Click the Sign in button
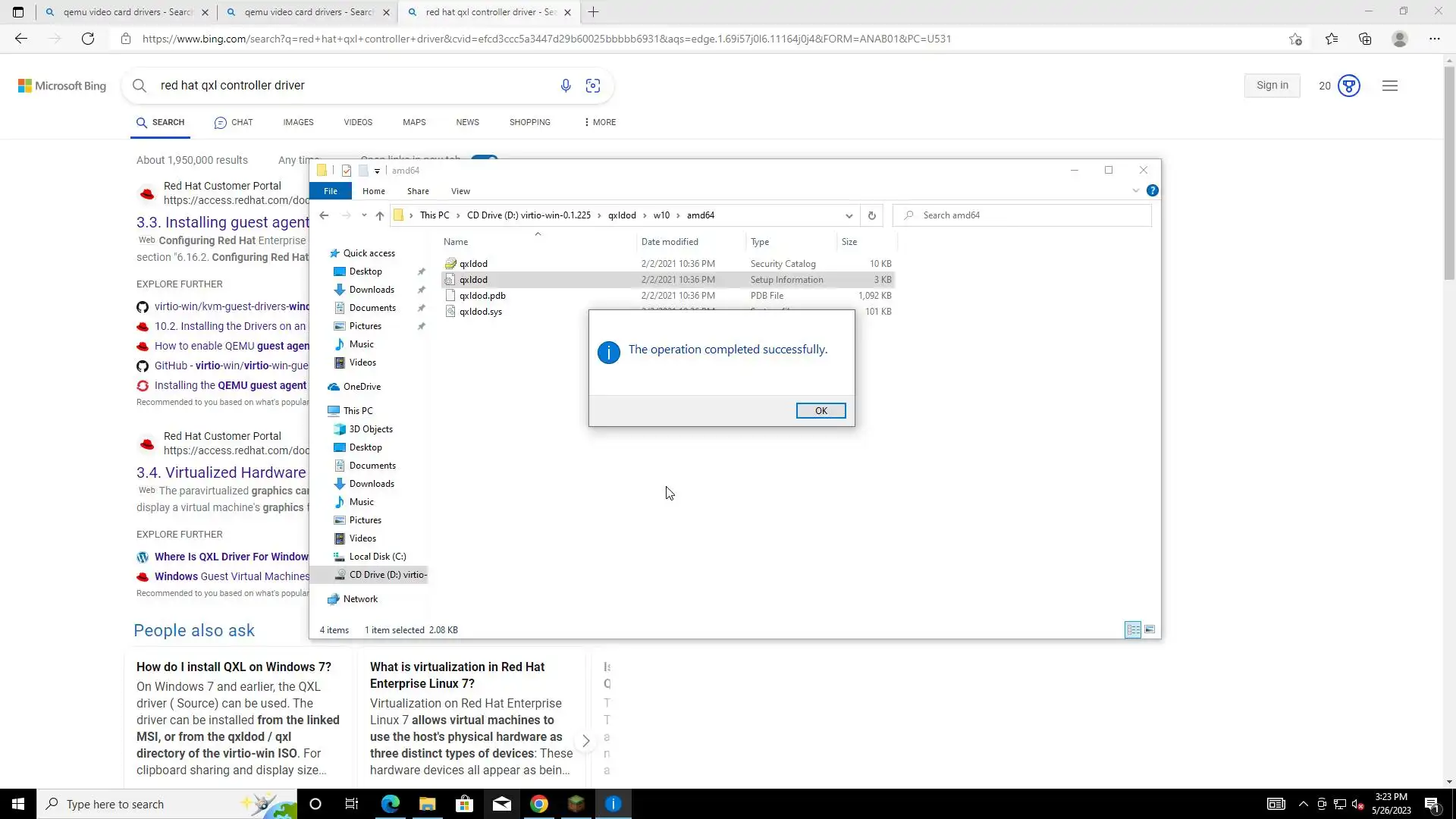Viewport: 1456px width, 819px height. pyautogui.click(x=1272, y=86)
